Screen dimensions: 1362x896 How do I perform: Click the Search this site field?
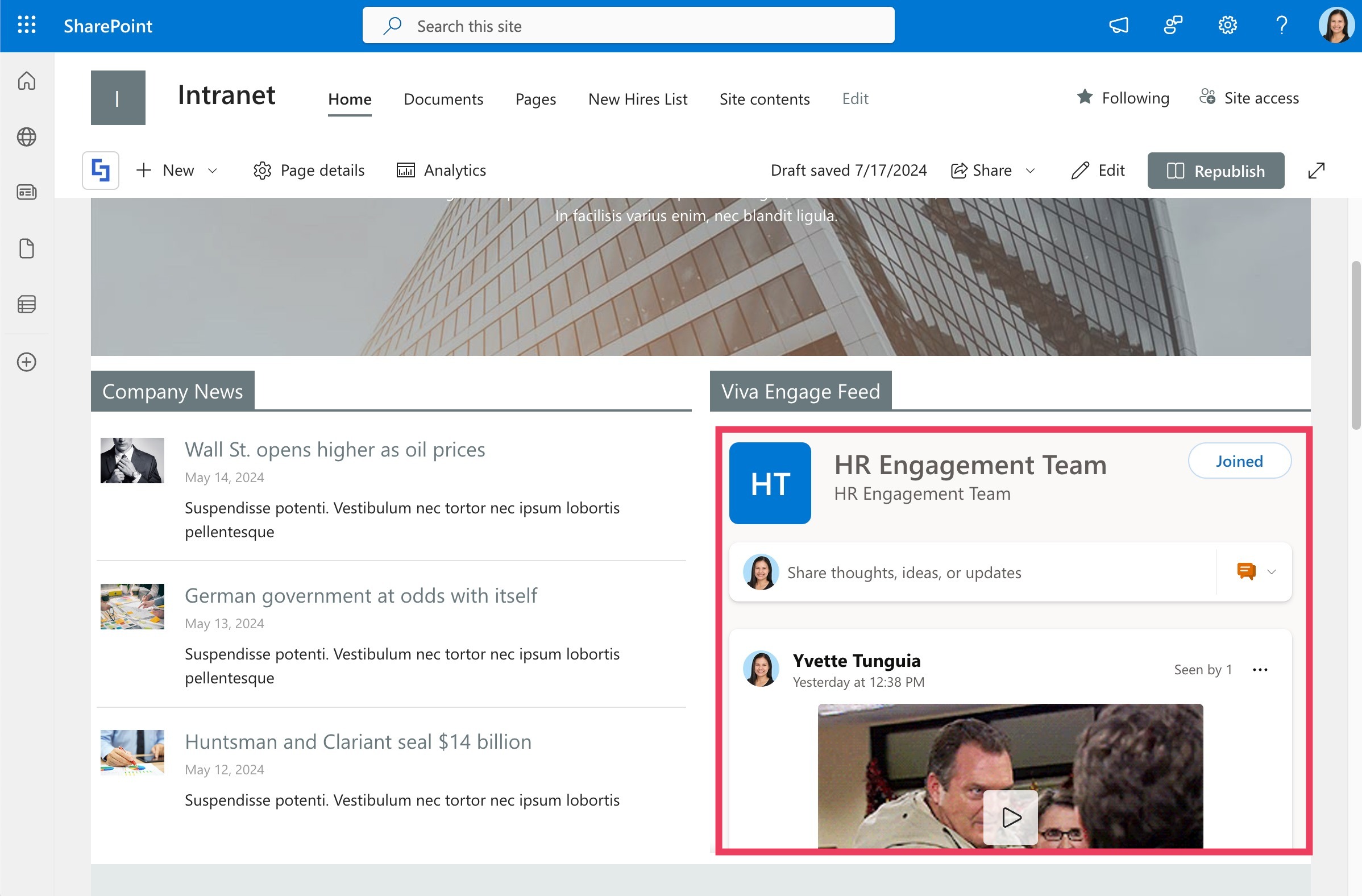[628, 26]
